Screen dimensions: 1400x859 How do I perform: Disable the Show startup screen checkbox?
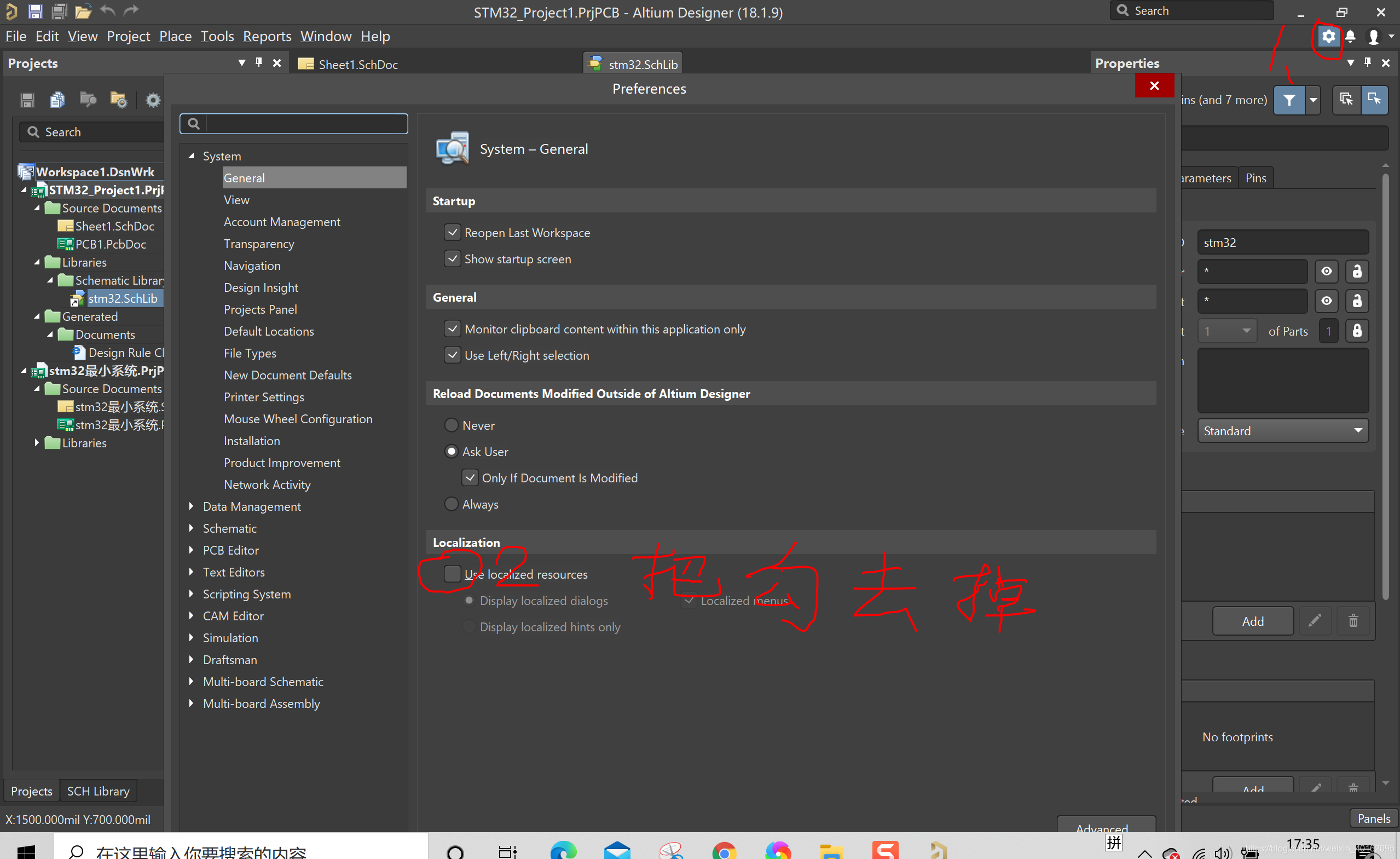452,259
